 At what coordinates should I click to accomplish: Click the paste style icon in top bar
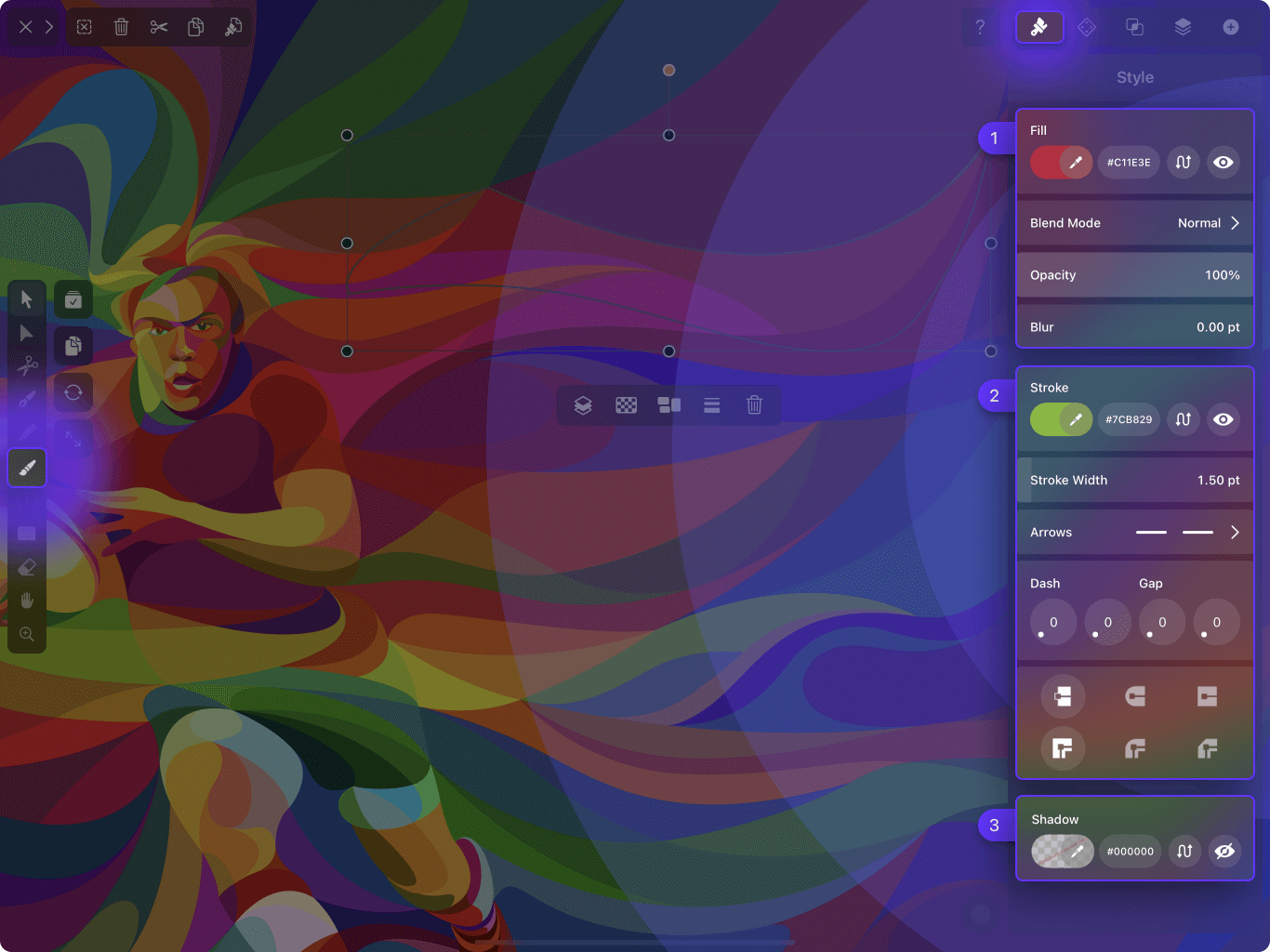point(233,27)
